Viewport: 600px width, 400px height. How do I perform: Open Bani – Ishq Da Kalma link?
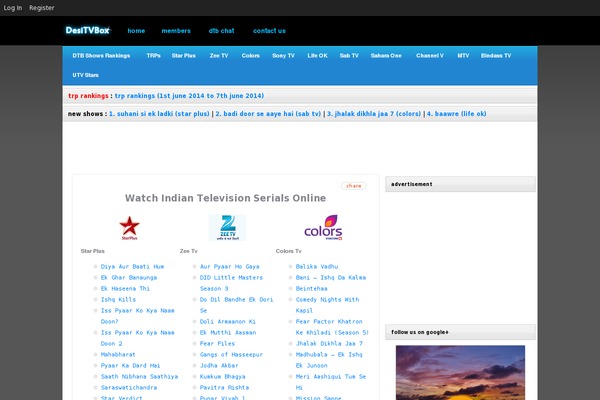tap(331, 278)
